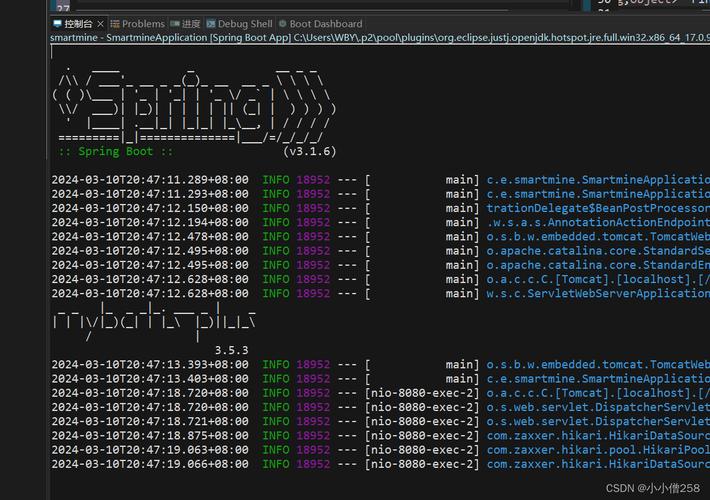Viewport: 710px width, 500px height.
Task: Select the MyBatis-Plus version 3.5.3
Action: pos(231,351)
